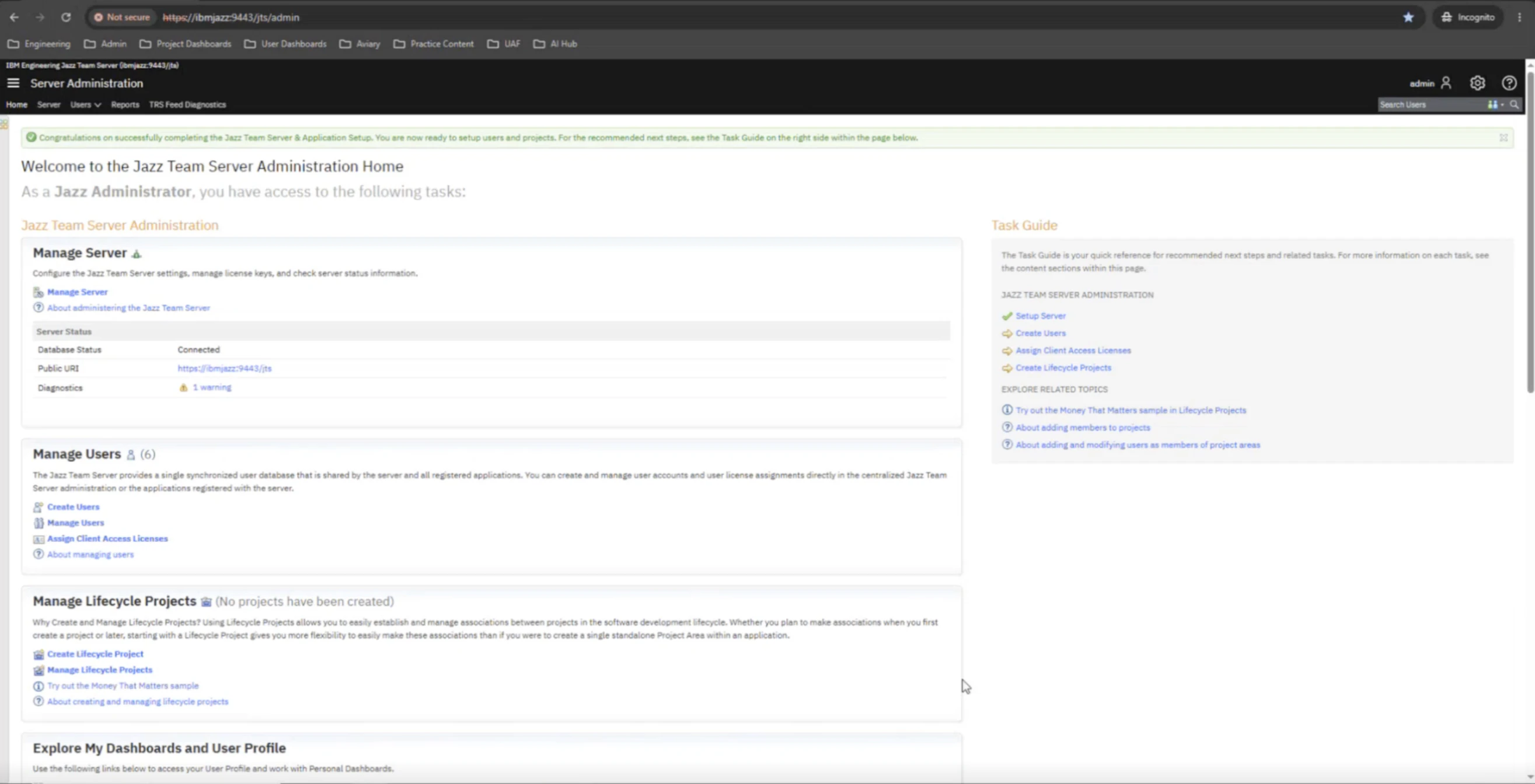Open the Chrome three-dot menu
1535x784 pixels.
click(1520, 17)
